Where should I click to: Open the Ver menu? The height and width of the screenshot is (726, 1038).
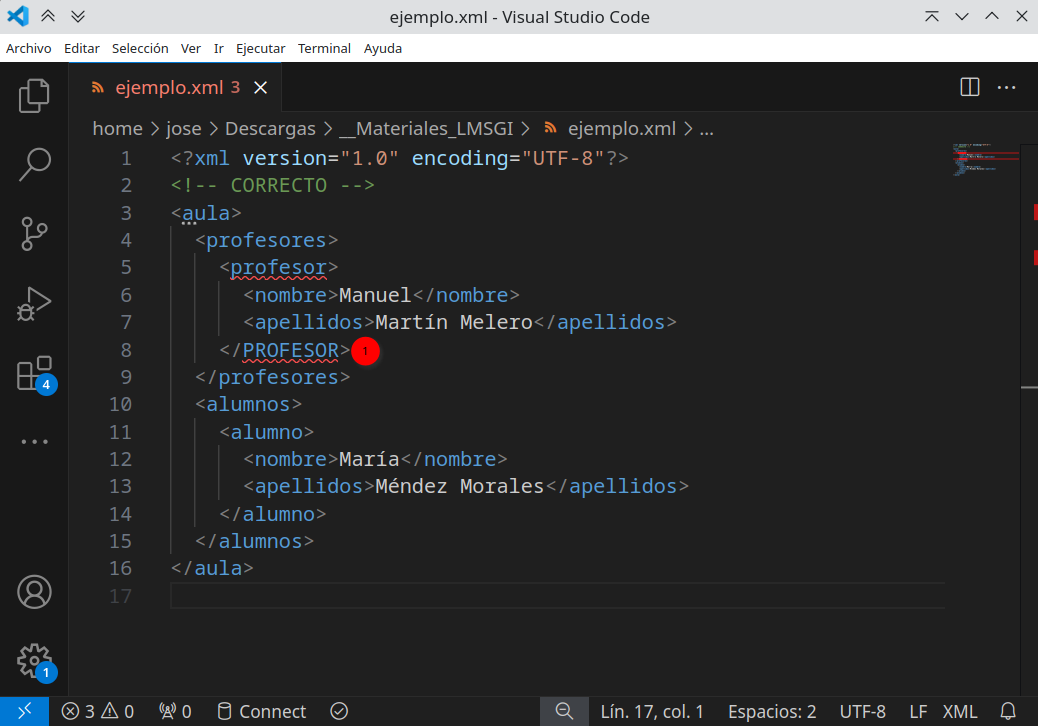pyautogui.click(x=191, y=48)
